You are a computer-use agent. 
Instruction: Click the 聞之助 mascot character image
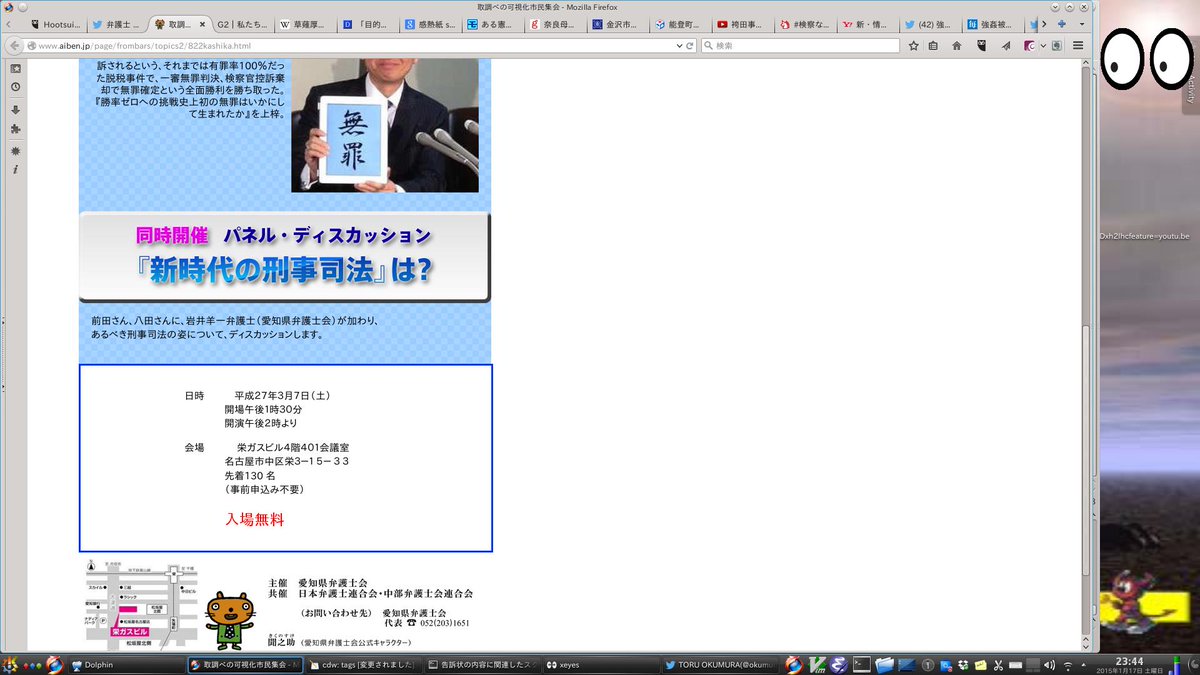[230, 620]
